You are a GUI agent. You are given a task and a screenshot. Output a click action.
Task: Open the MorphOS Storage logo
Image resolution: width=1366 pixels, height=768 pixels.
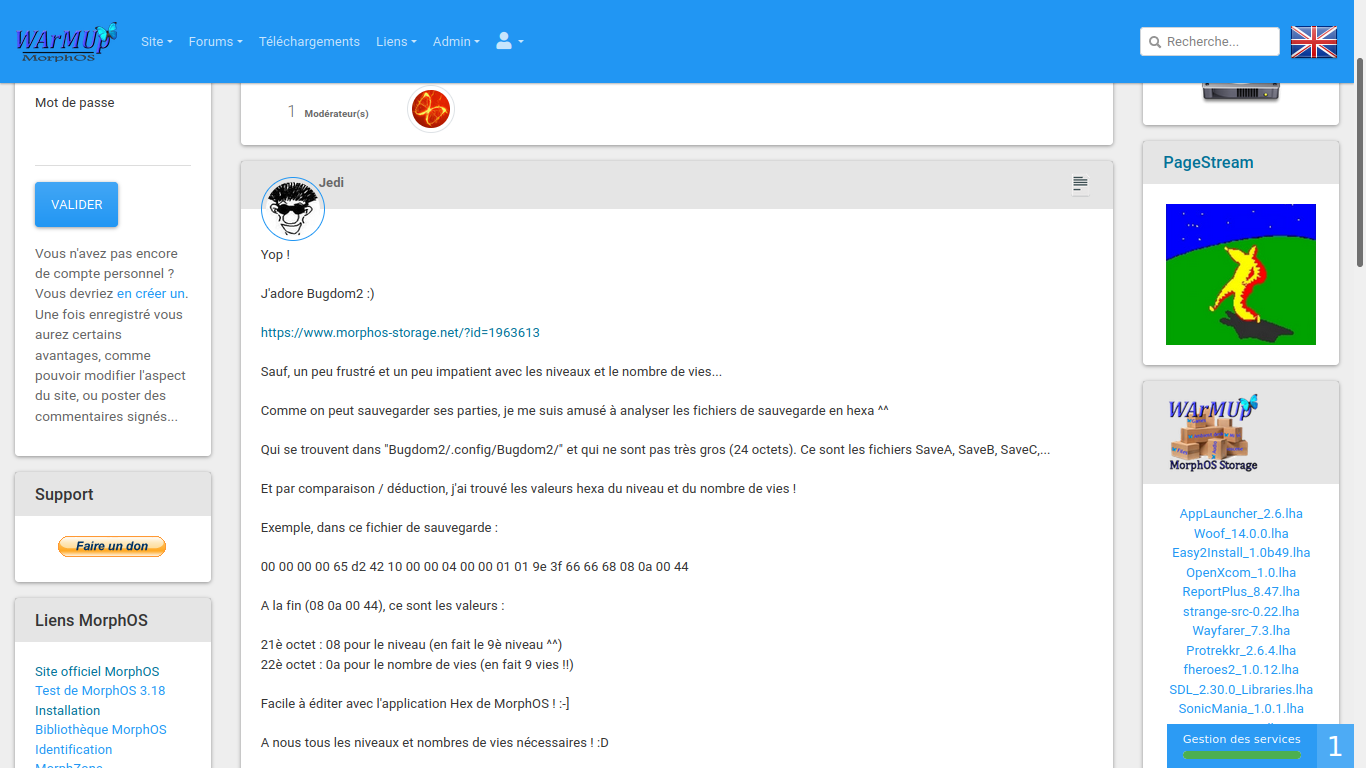click(1213, 433)
